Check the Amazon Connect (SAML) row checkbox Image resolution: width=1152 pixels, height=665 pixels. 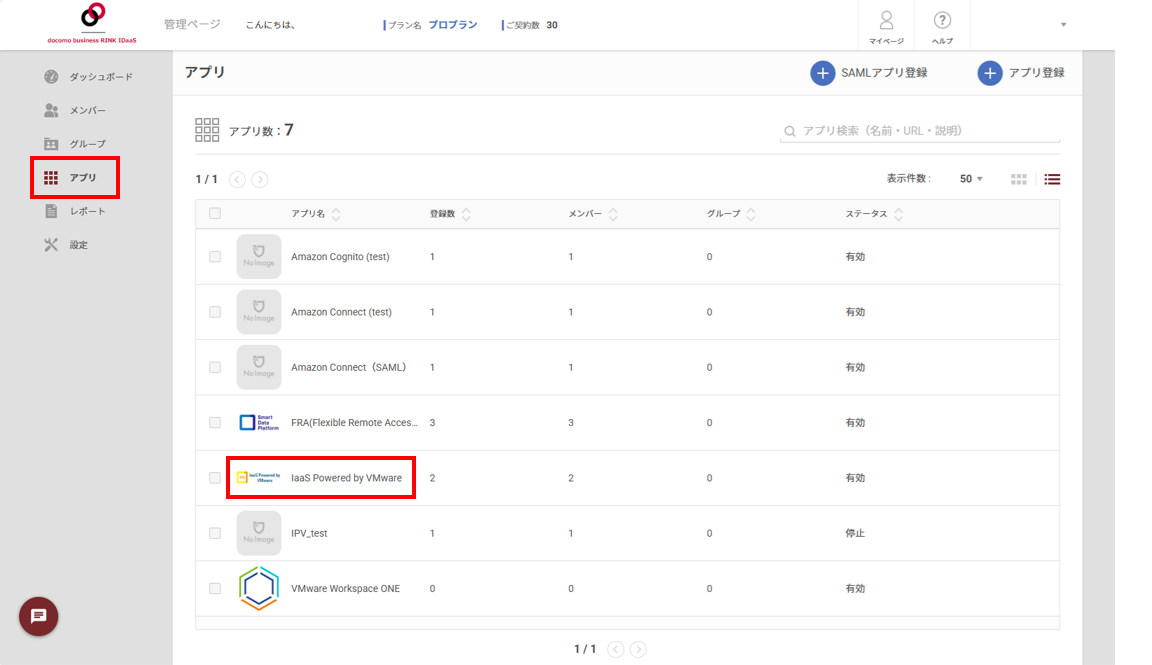[215, 367]
